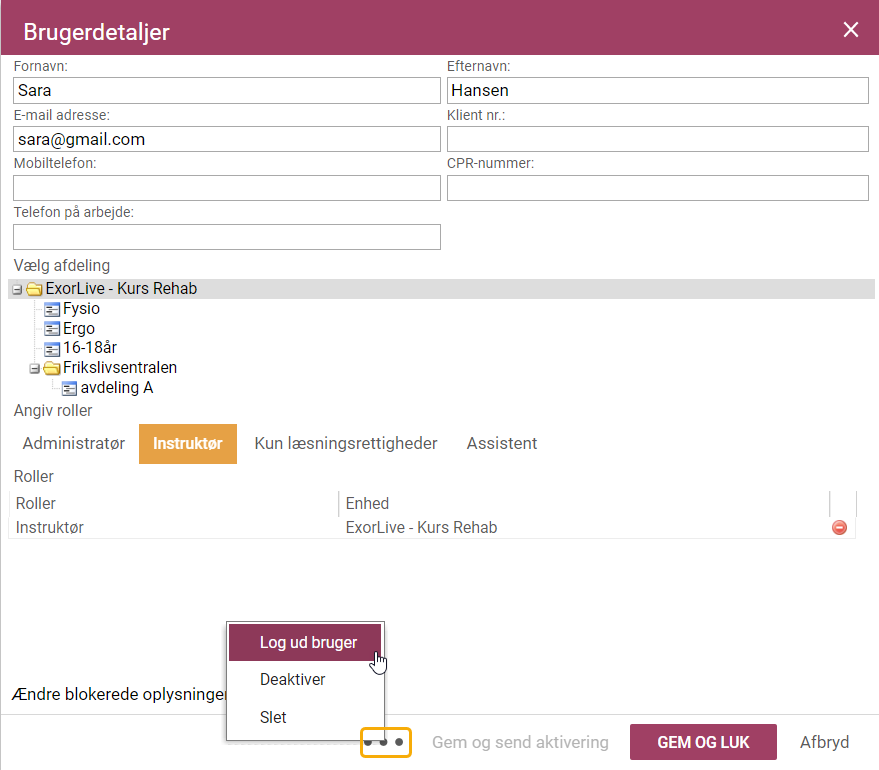Select Log ud bruger from the menu
This screenshot has width=879, height=770.
point(305,642)
